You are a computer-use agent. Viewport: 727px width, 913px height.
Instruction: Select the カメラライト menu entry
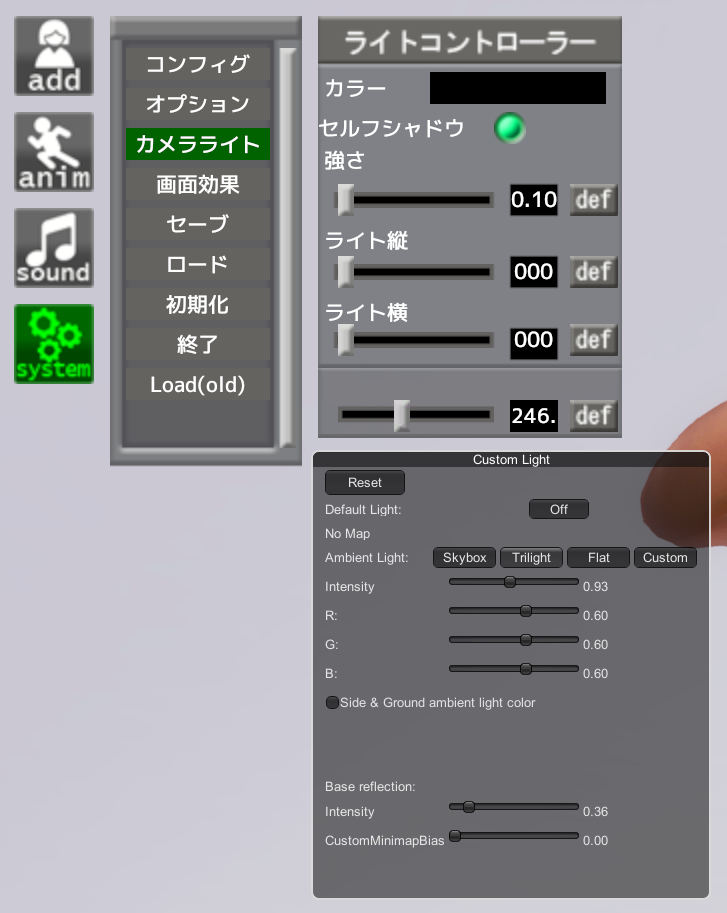[x=198, y=144]
